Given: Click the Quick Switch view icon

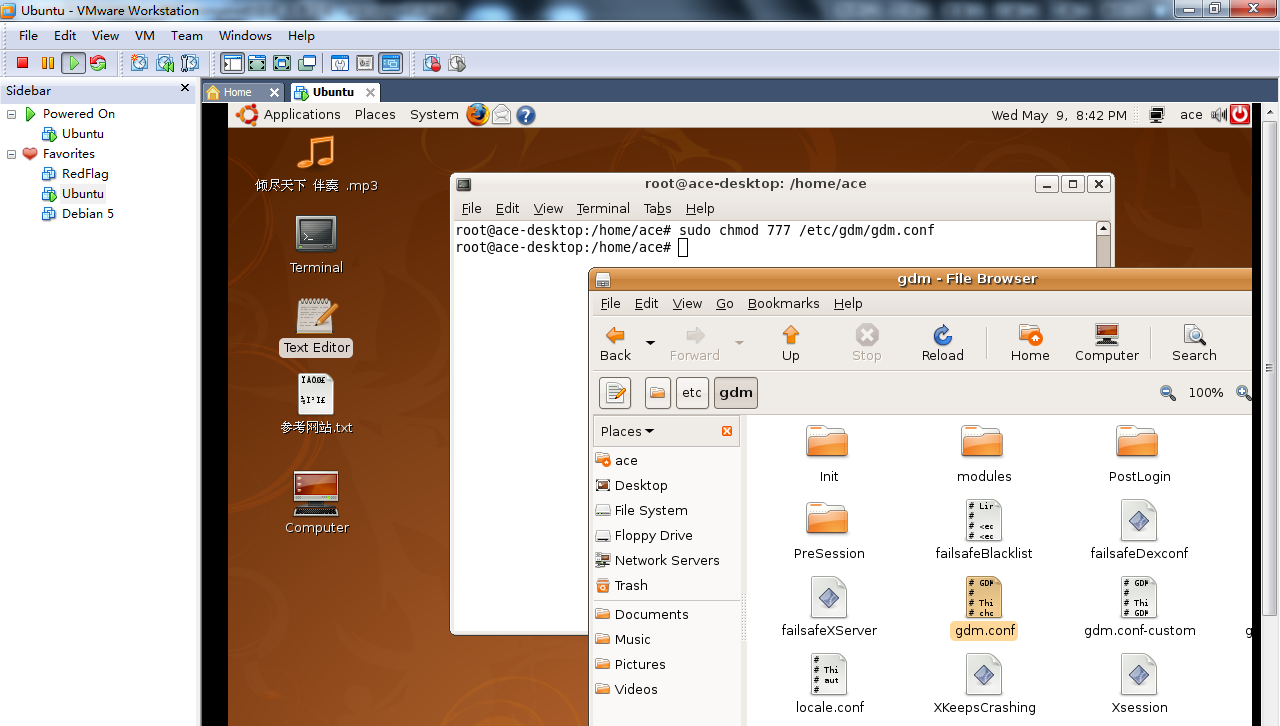Looking at the screenshot, I should [x=257, y=63].
